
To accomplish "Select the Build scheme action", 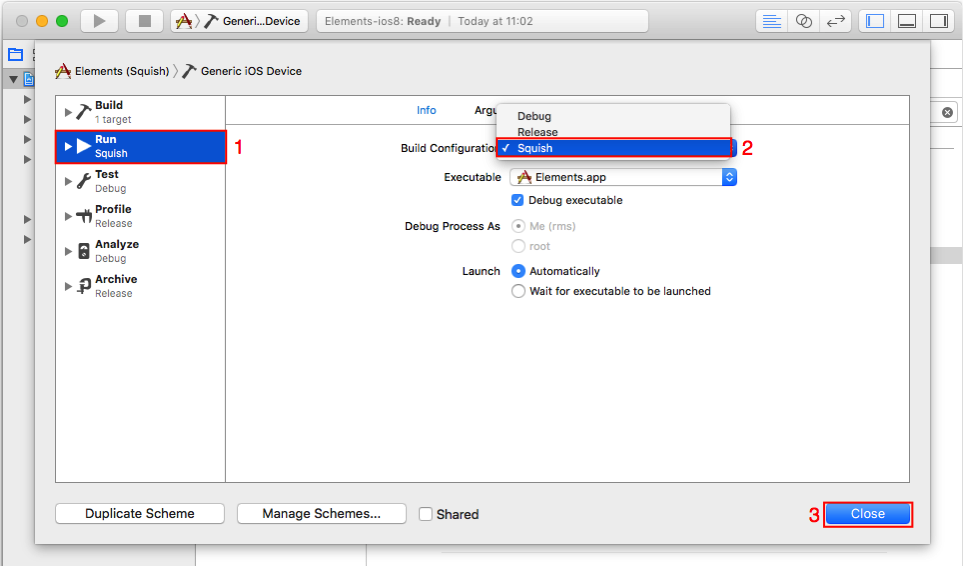I will (141, 112).
